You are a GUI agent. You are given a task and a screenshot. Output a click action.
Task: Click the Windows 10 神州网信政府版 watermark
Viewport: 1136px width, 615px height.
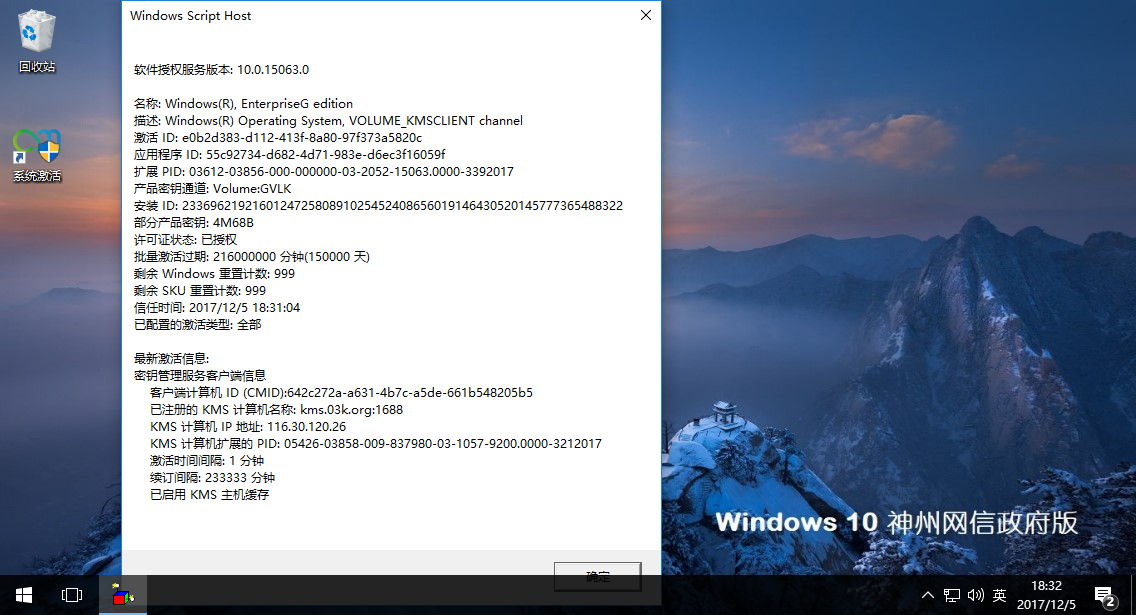pos(897,521)
